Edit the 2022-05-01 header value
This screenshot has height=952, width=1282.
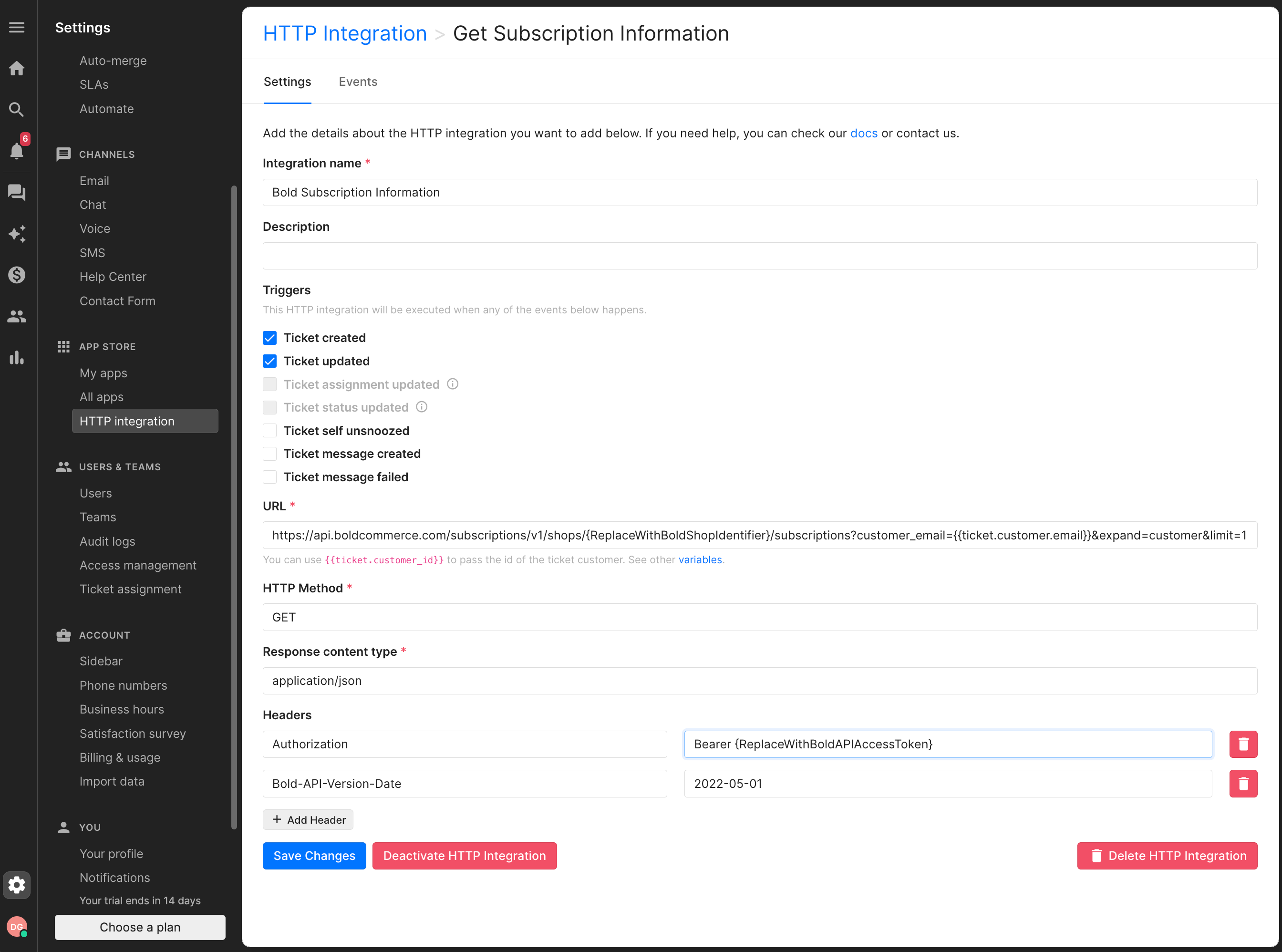pos(948,784)
